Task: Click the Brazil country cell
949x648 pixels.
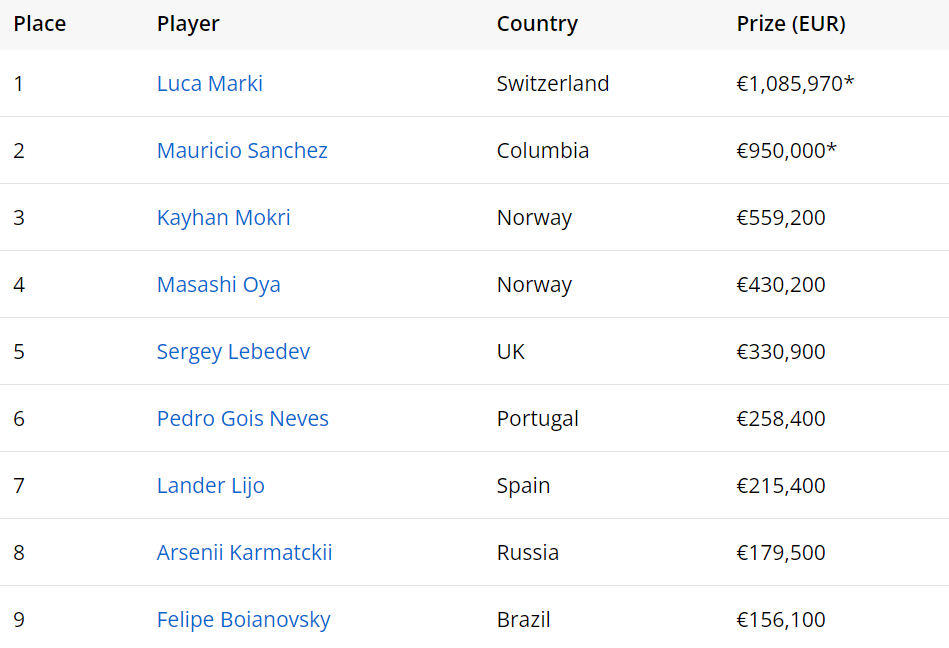Action: coord(524,620)
